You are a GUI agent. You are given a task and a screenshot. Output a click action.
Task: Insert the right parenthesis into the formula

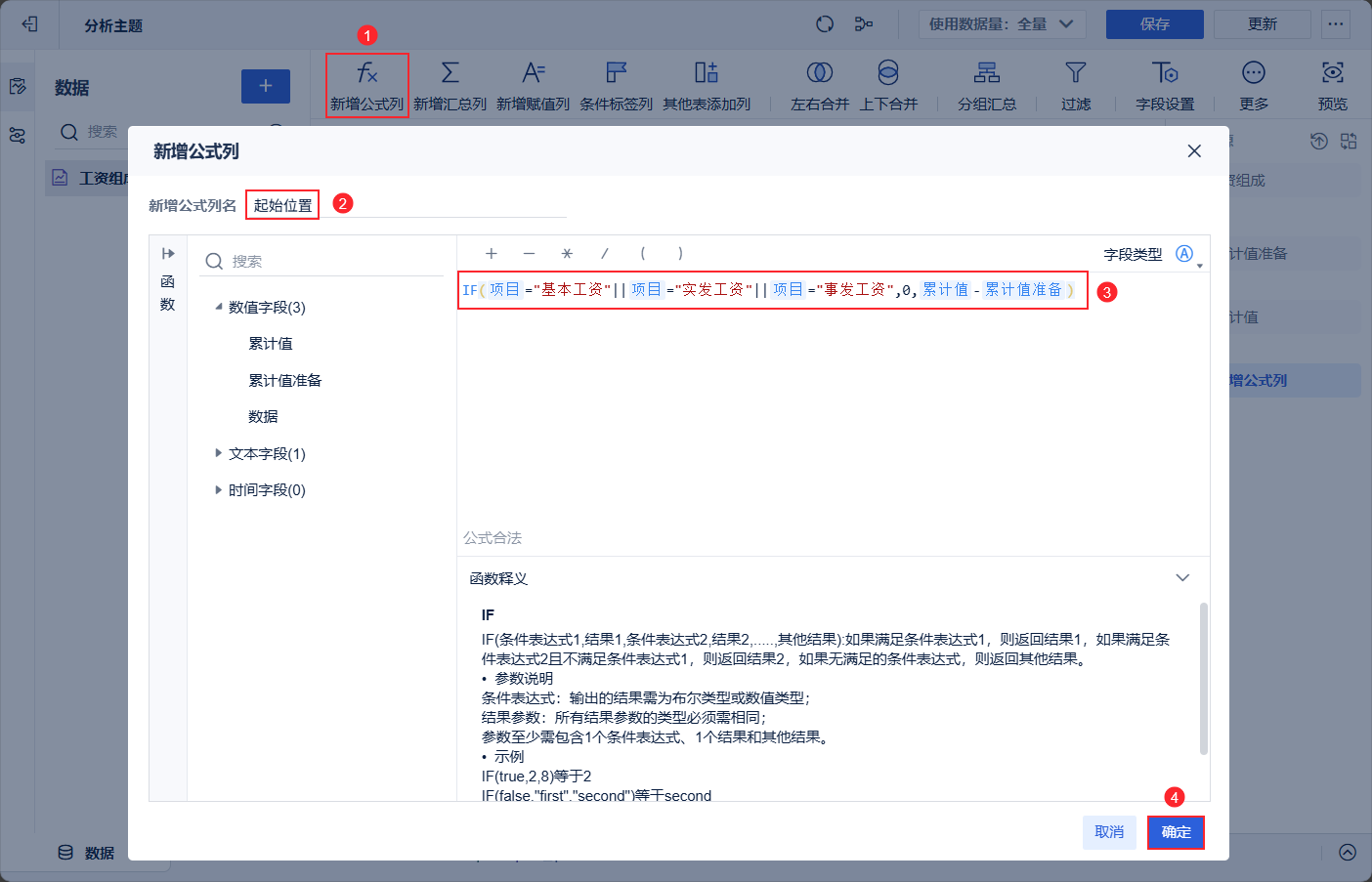[680, 253]
